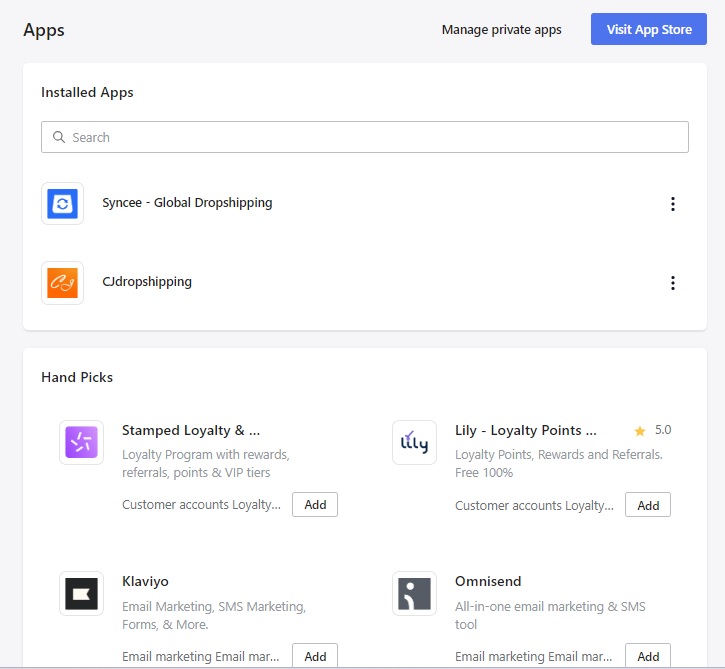Click 'Loyalty Points, Rewards and Referrals' description
This screenshot has height=669, width=725.
[559, 464]
